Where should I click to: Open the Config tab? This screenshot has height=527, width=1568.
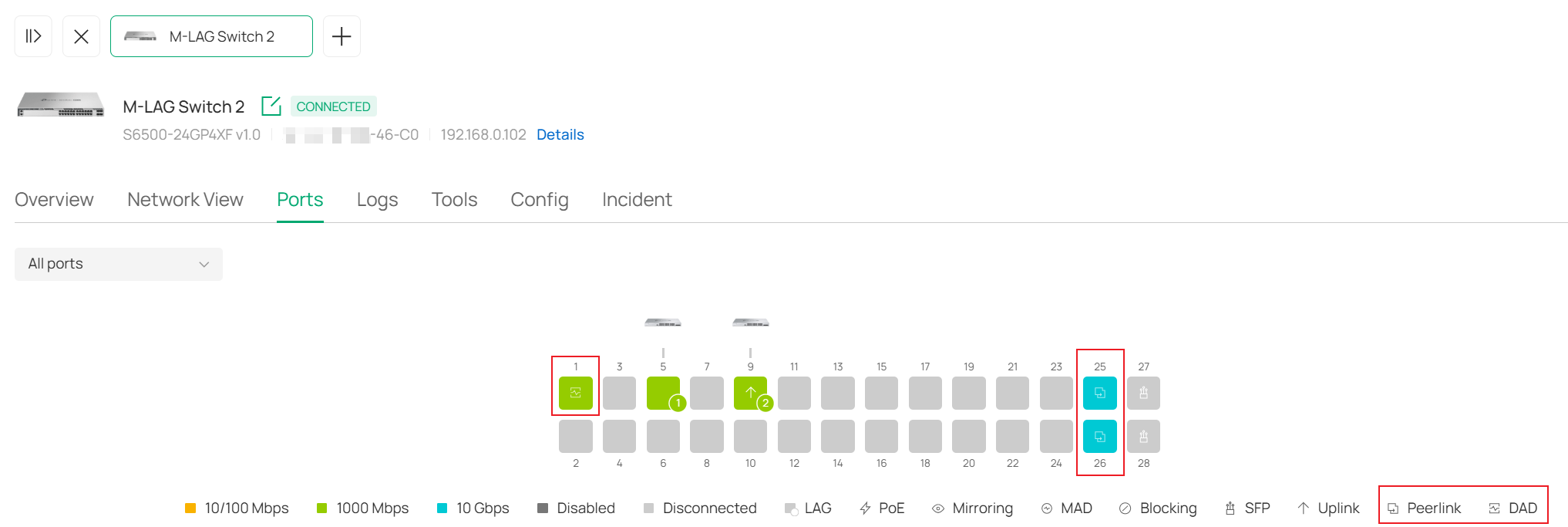coord(539,200)
